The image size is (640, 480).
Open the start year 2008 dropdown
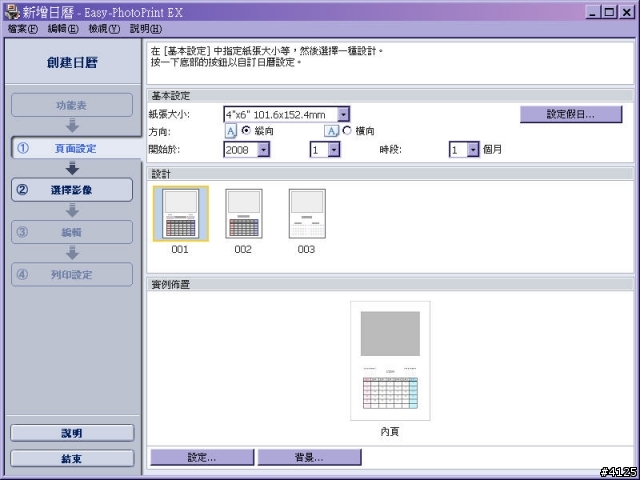(x=263, y=150)
